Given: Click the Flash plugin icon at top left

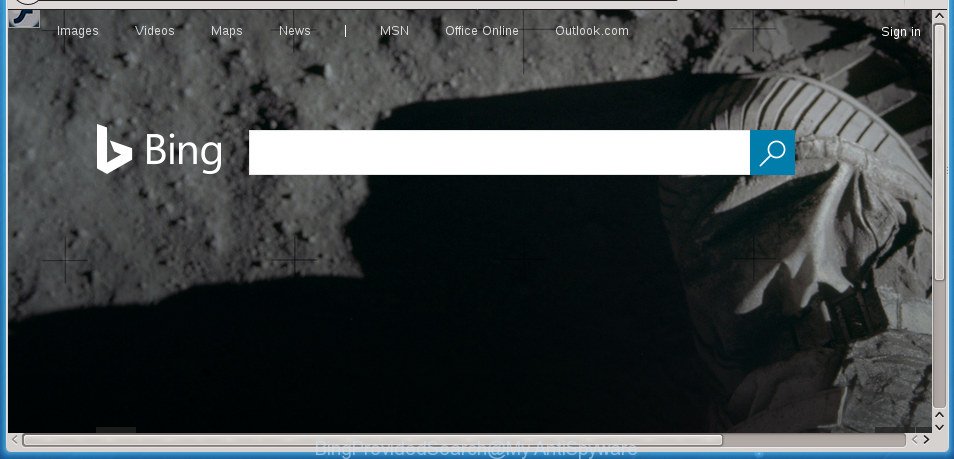Looking at the screenshot, I should coord(24,18).
